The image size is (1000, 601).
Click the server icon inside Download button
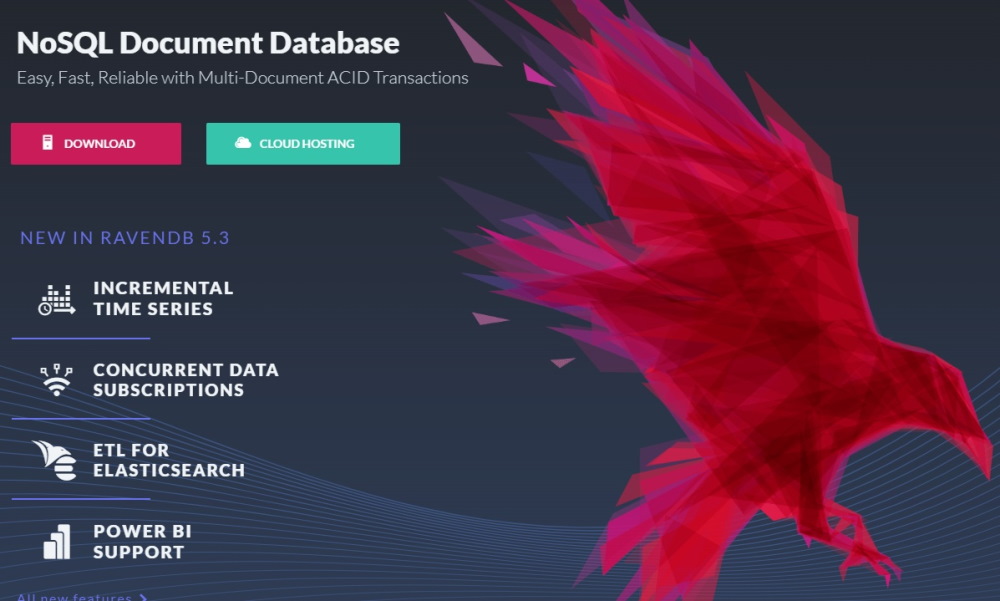coord(47,142)
